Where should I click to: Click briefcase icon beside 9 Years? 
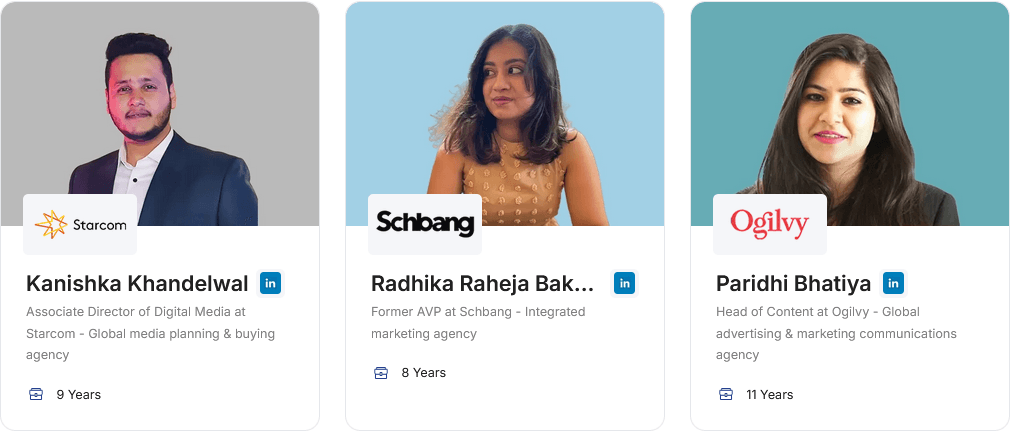(x=36, y=394)
